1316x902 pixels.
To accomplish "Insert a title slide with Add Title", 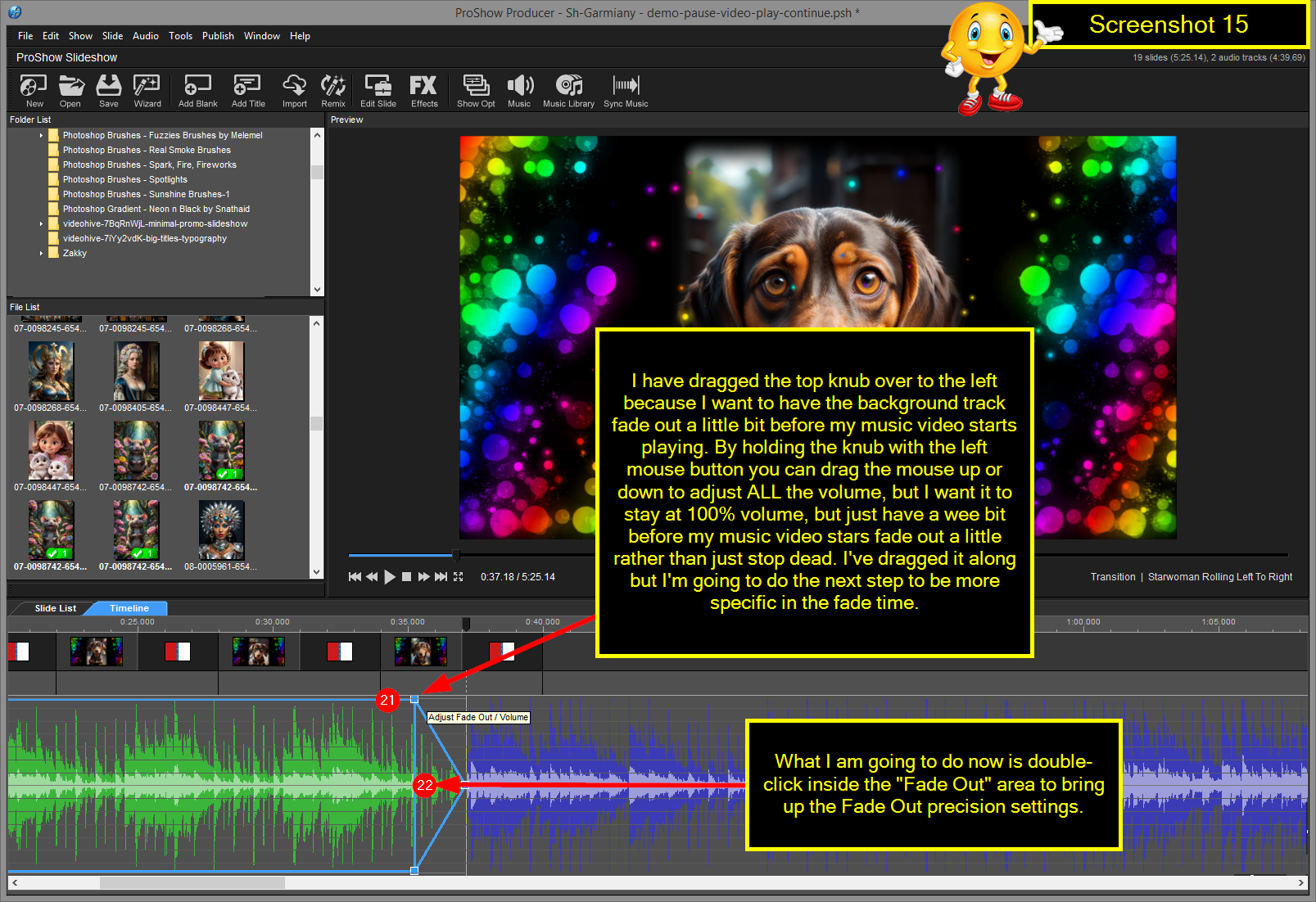I will pyautogui.click(x=248, y=91).
